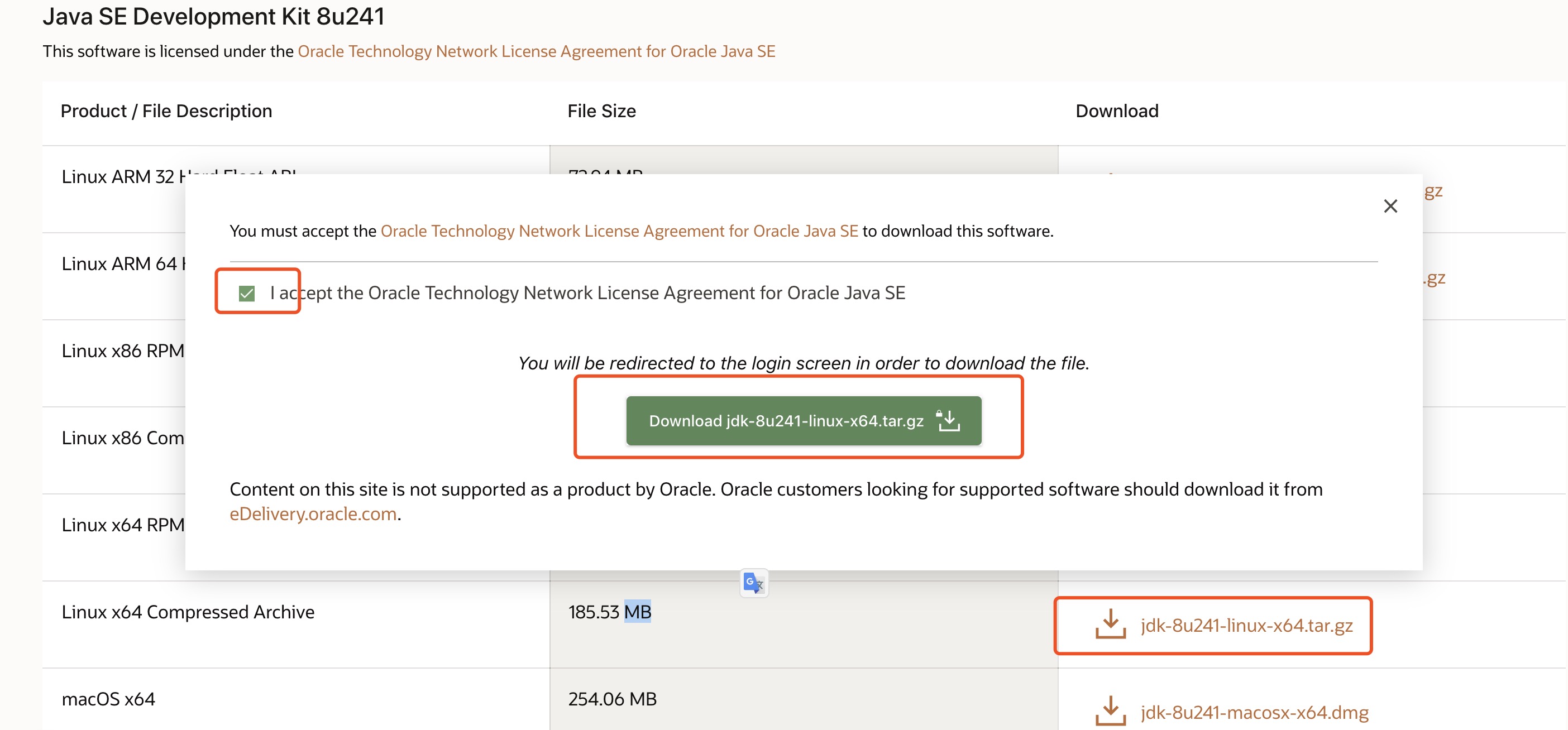Click the lock-download glyph on the download button
The image size is (1568, 730).
pos(947,420)
